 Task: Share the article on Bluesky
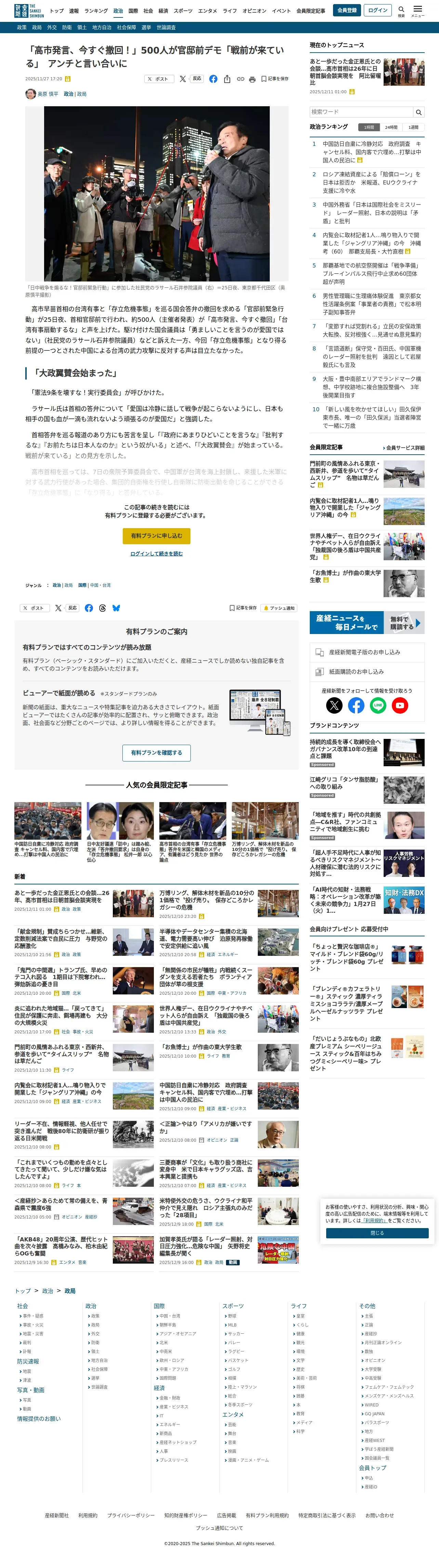click(x=116, y=608)
